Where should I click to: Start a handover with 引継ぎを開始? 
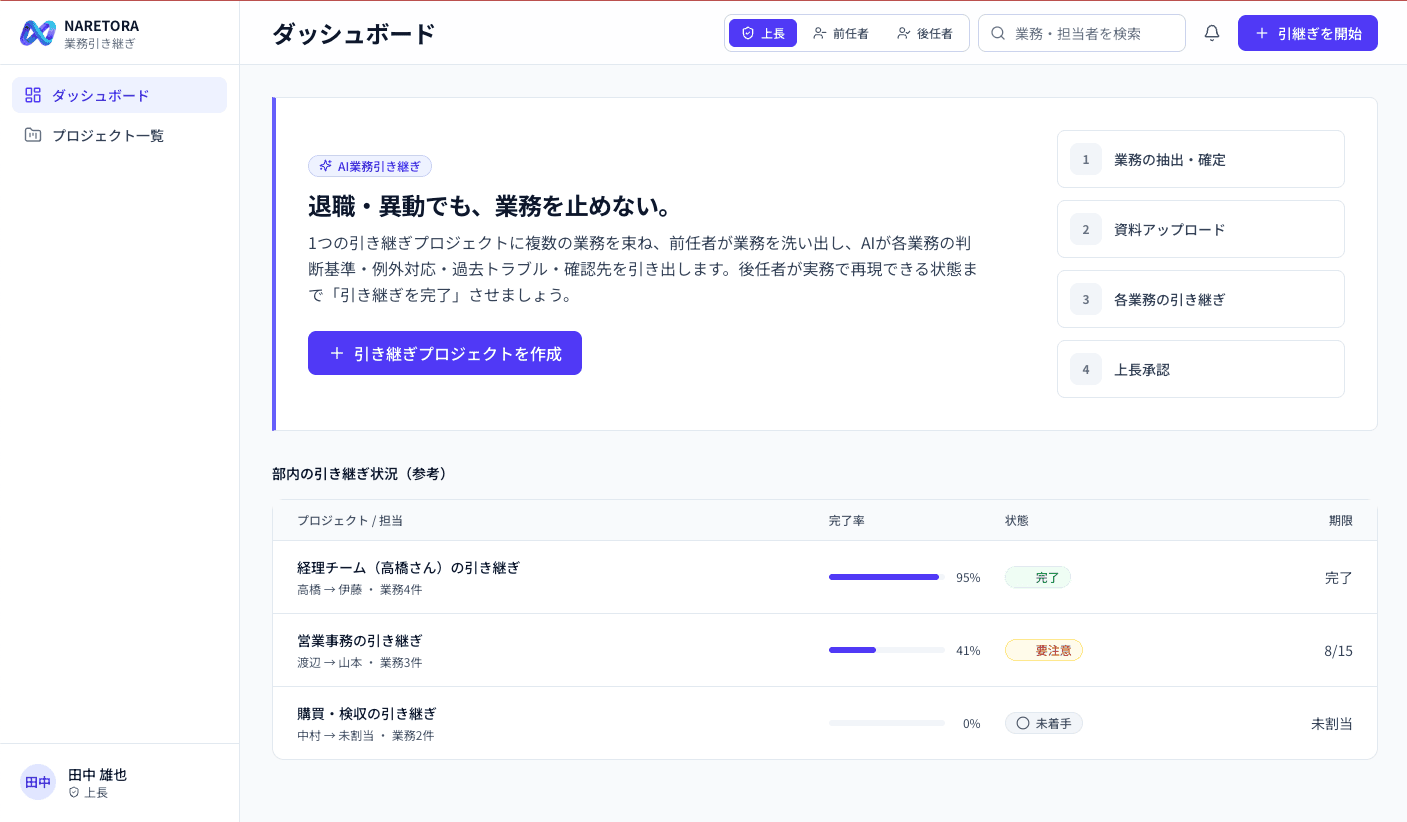click(1308, 33)
